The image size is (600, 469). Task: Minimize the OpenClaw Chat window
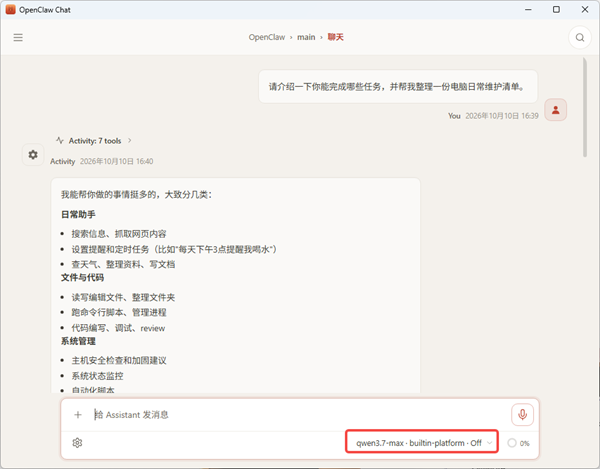(528, 10)
